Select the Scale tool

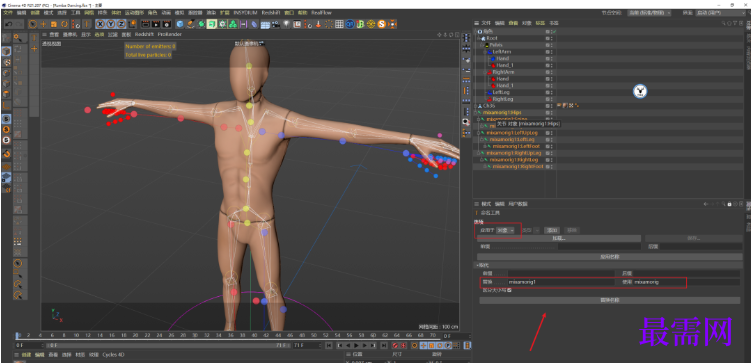click(x=54, y=24)
